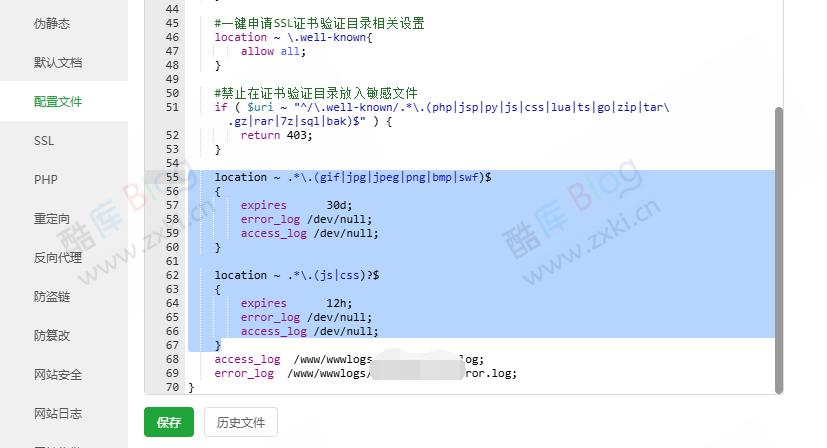
Task: Save the configuration with 保存 button
Action: point(169,422)
